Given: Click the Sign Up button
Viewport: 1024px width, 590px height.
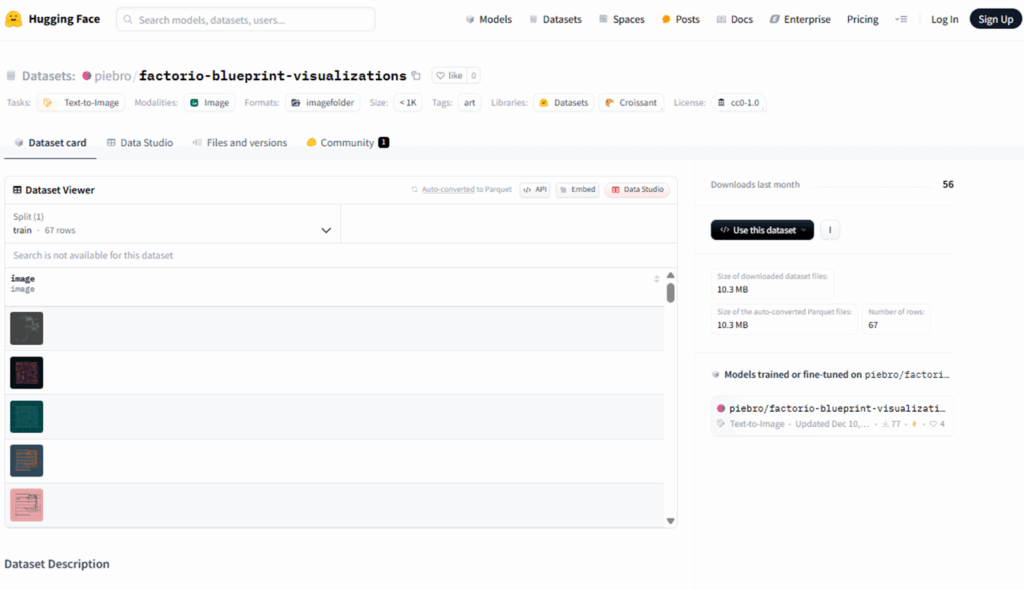Looking at the screenshot, I should (x=995, y=20).
